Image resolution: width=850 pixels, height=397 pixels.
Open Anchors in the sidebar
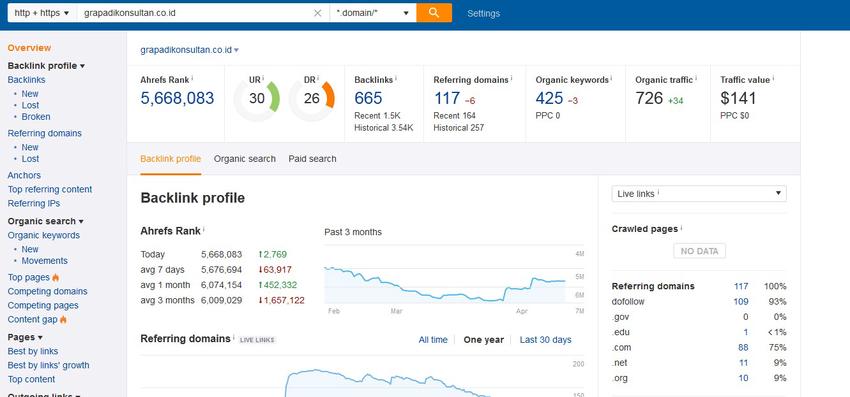point(24,175)
